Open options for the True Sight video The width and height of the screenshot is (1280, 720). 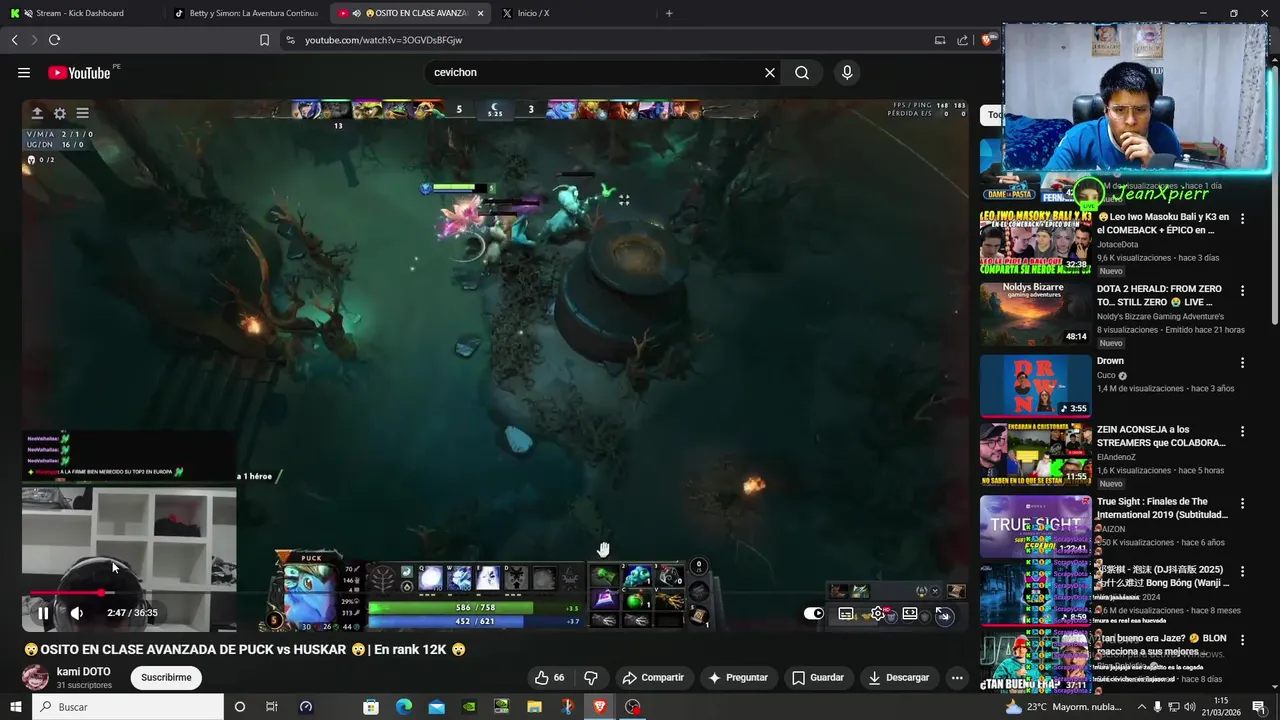(x=1243, y=503)
